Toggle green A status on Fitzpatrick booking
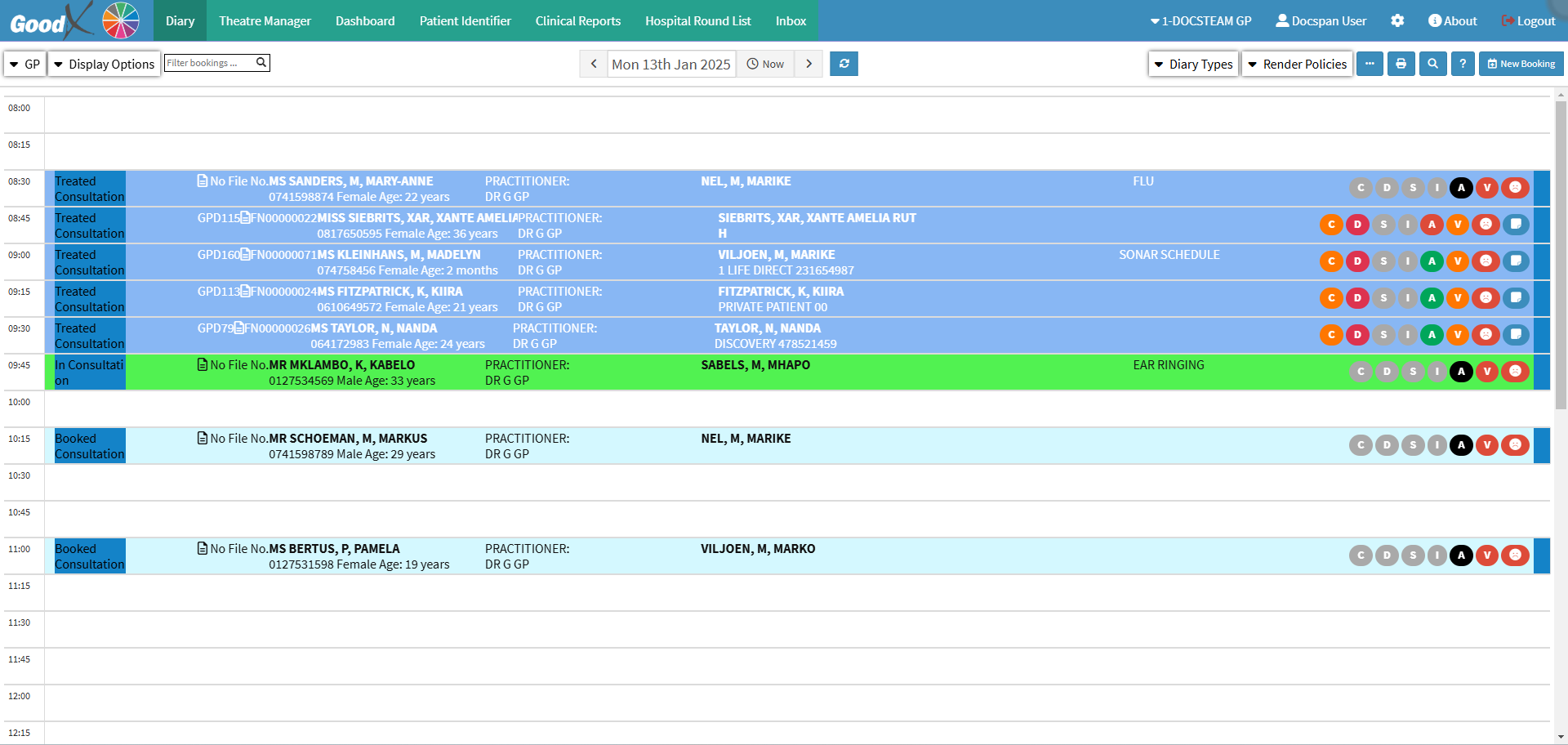The width and height of the screenshot is (1568, 745). 1432,298
